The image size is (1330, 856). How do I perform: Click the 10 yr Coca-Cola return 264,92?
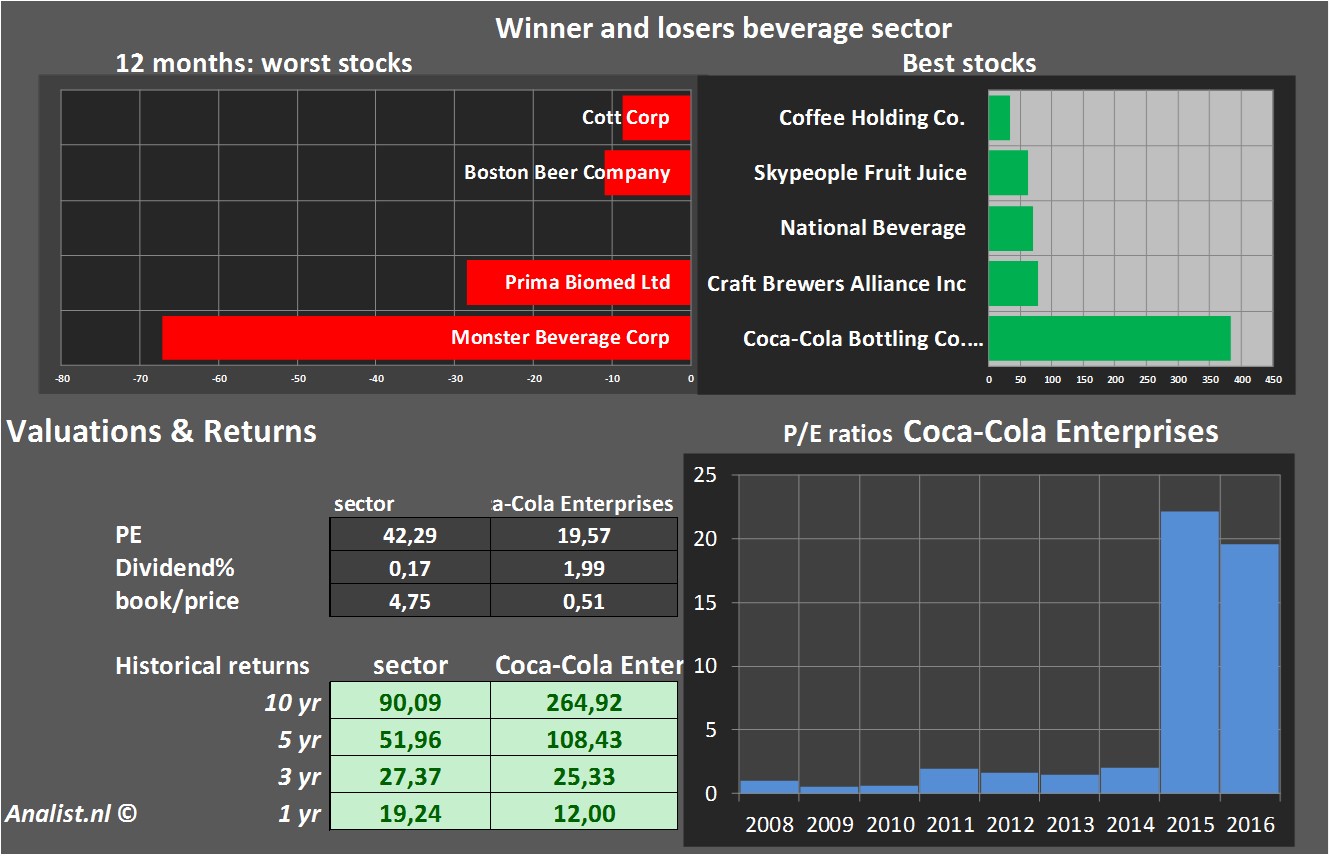(584, 702)
